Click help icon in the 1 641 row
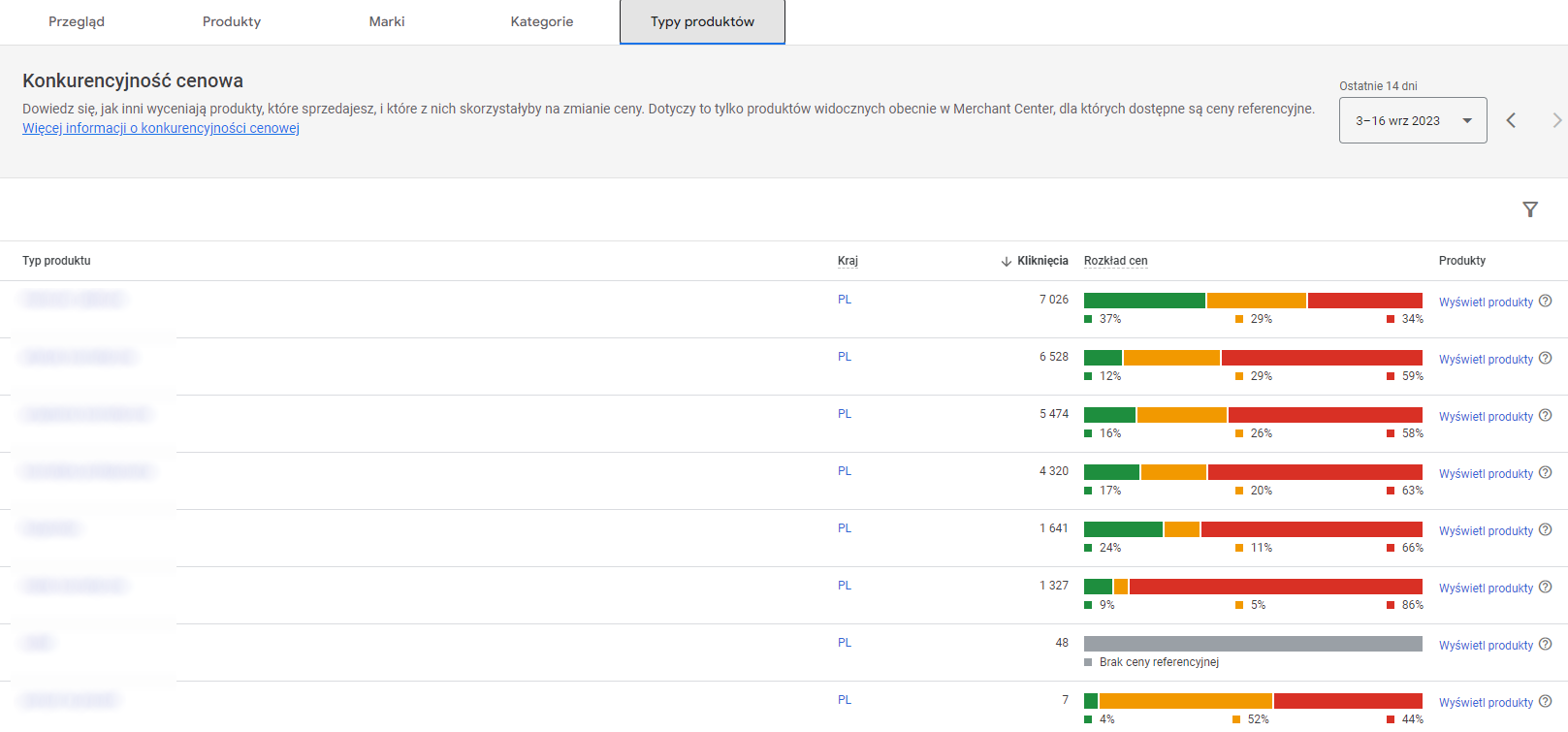Screen dimensions: 1568x732 point(1546,529)
